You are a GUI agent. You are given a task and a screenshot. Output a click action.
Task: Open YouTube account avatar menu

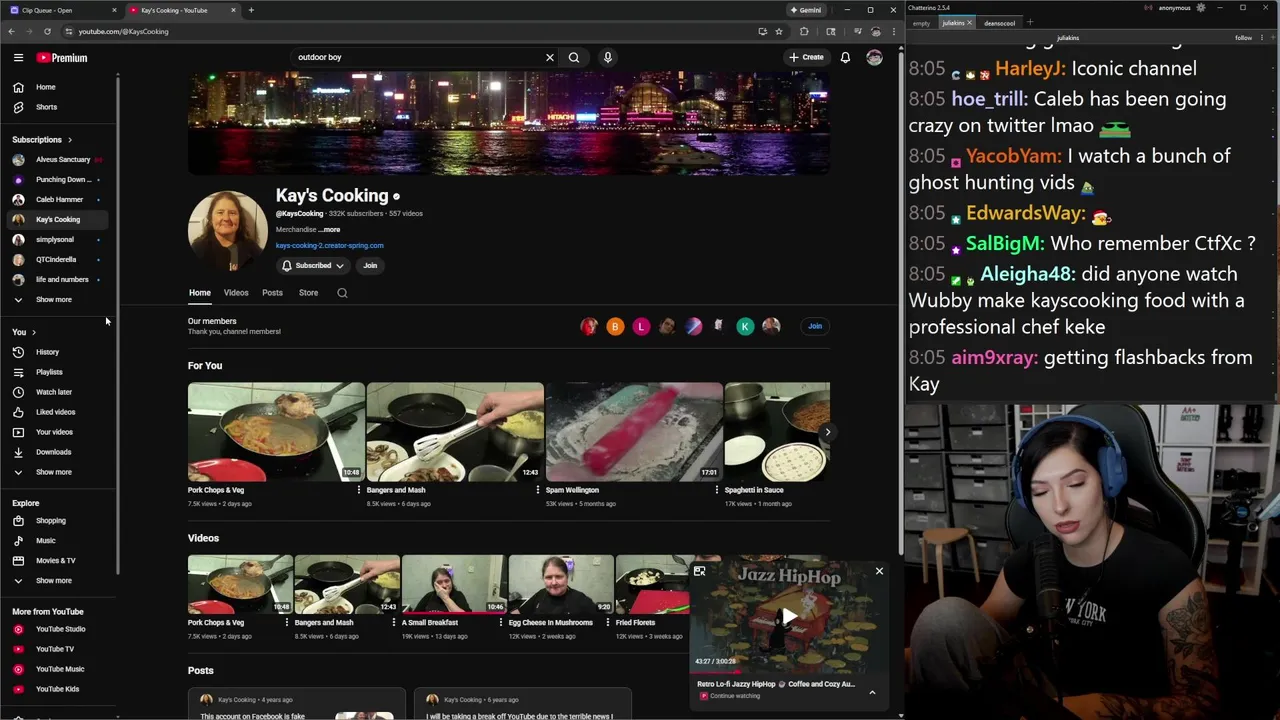[874, 57]
